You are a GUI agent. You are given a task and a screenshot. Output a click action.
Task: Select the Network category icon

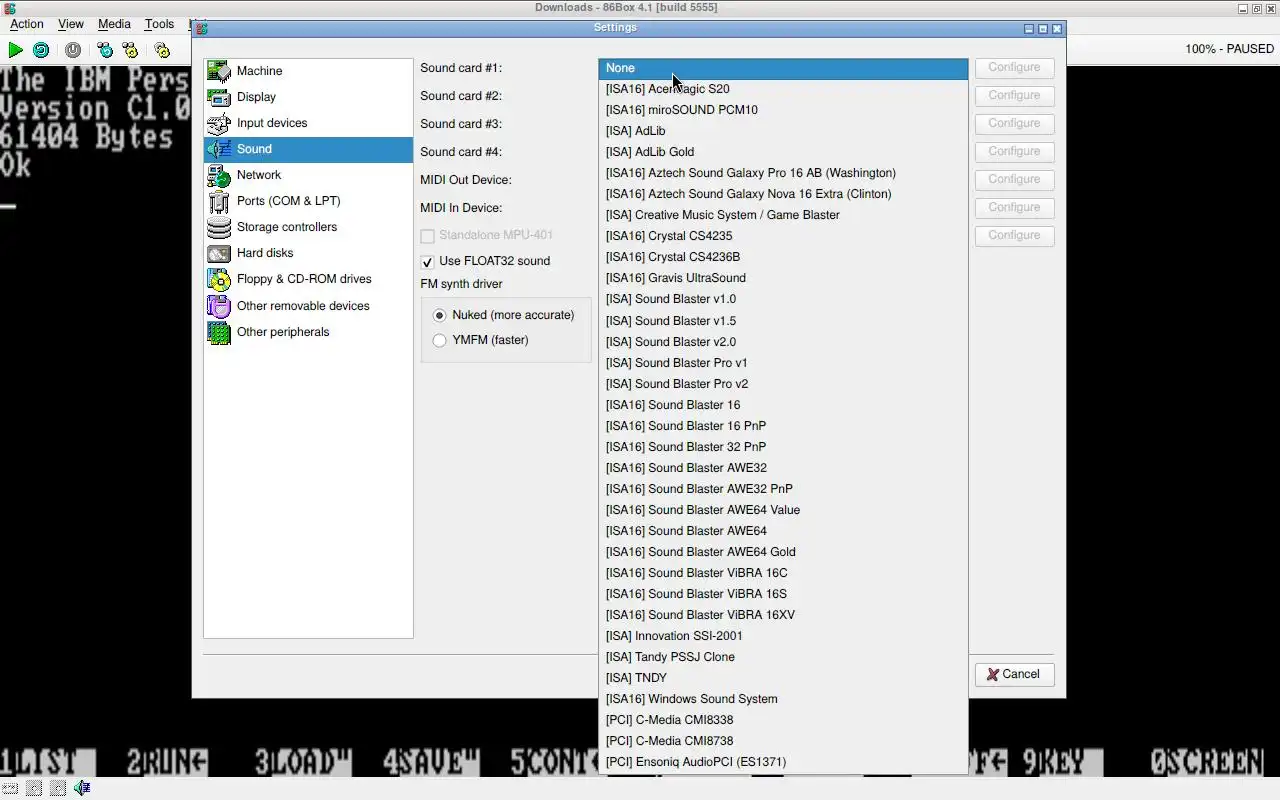219,175
